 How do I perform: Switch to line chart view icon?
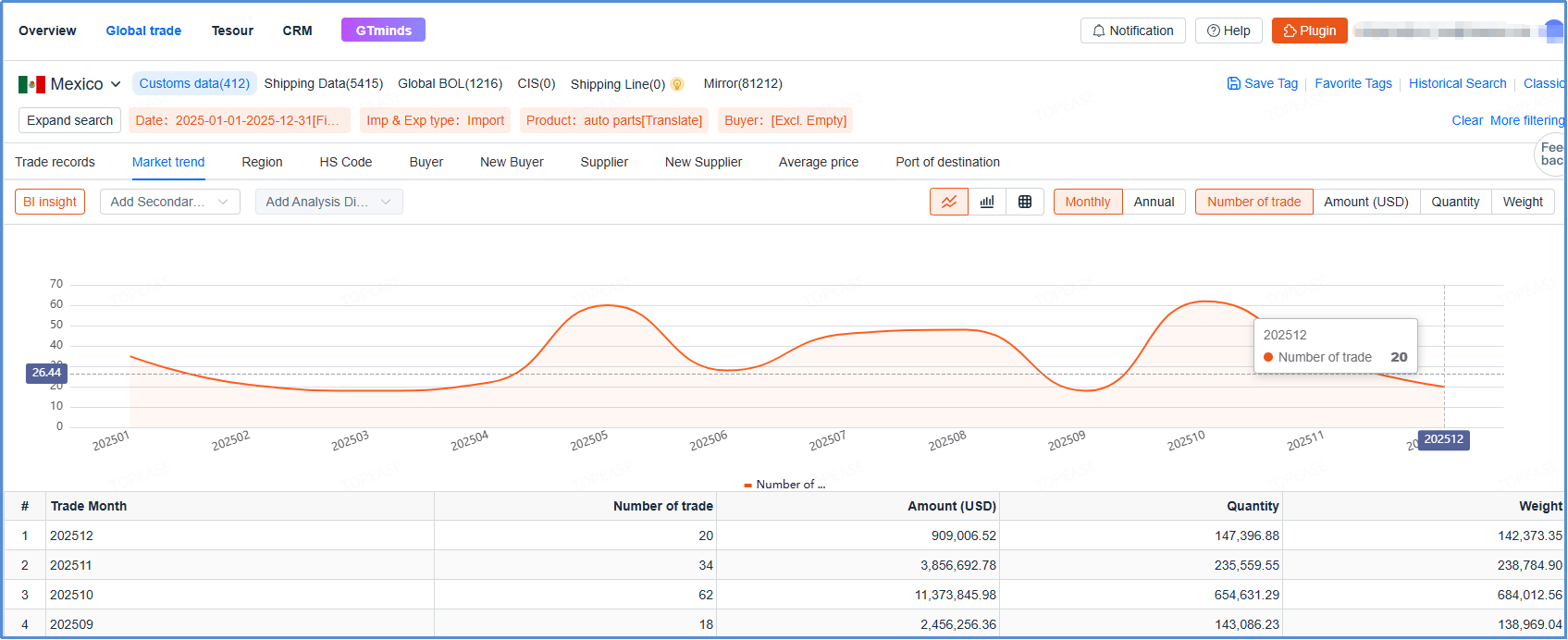(949, 202)
